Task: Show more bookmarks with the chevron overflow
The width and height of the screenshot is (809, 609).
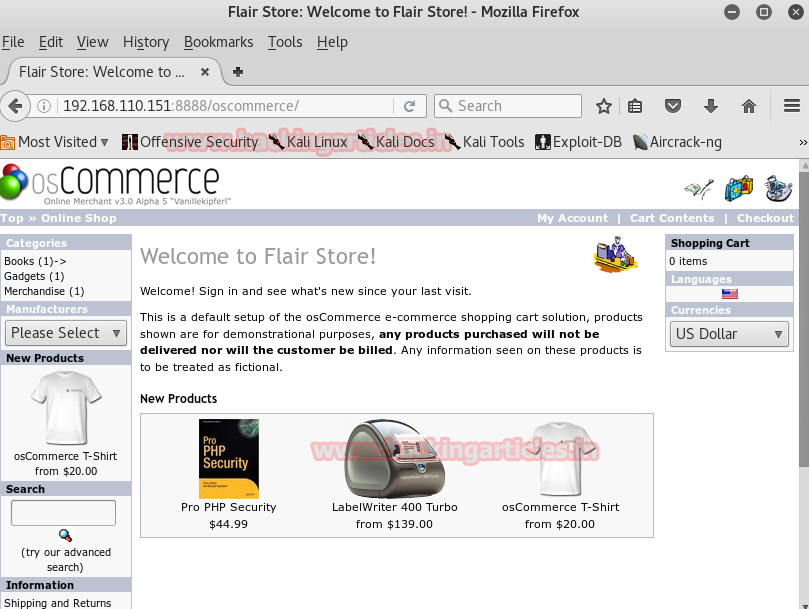Action: point(802,142)
